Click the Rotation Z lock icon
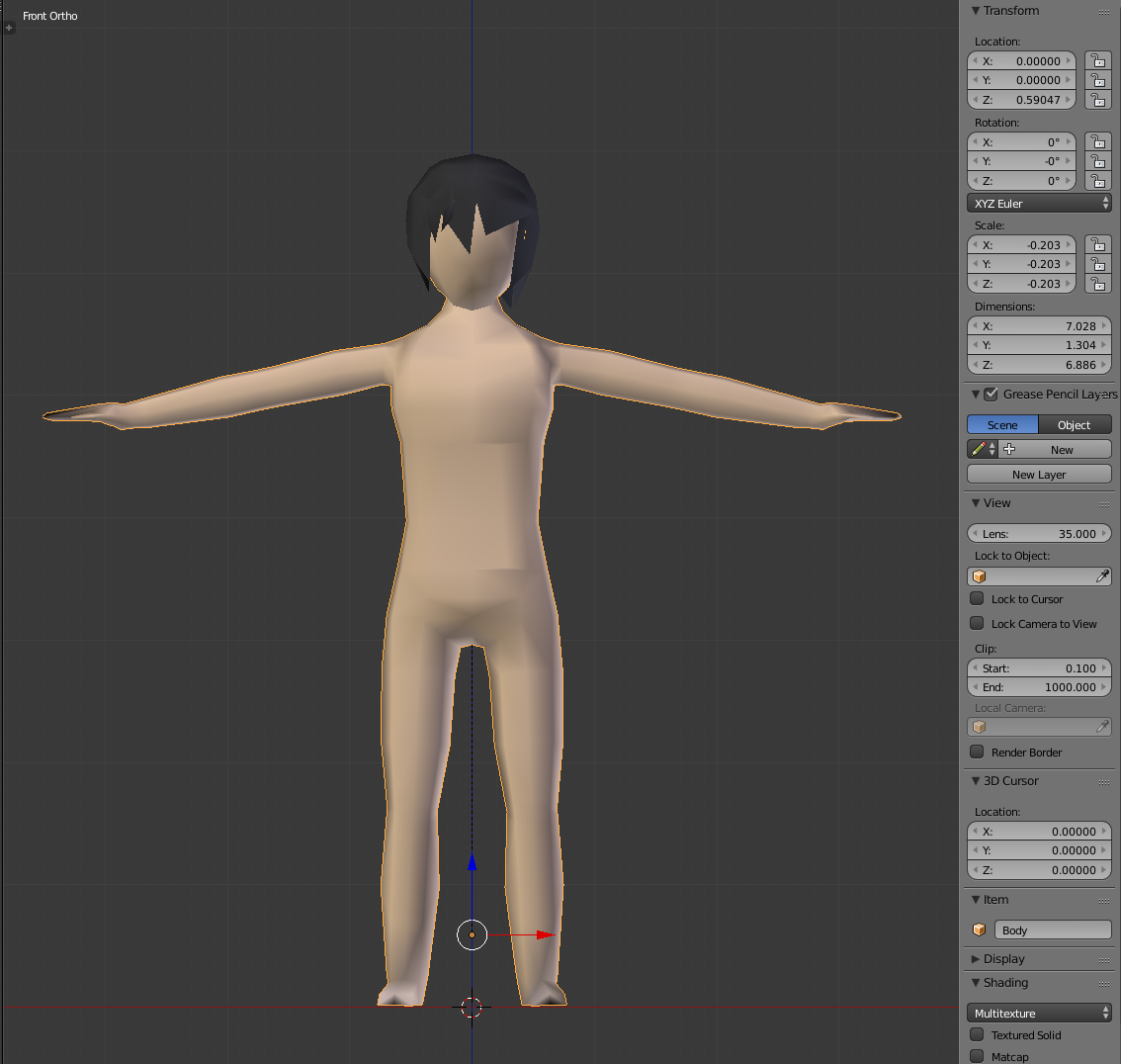 coord(1097,181)
